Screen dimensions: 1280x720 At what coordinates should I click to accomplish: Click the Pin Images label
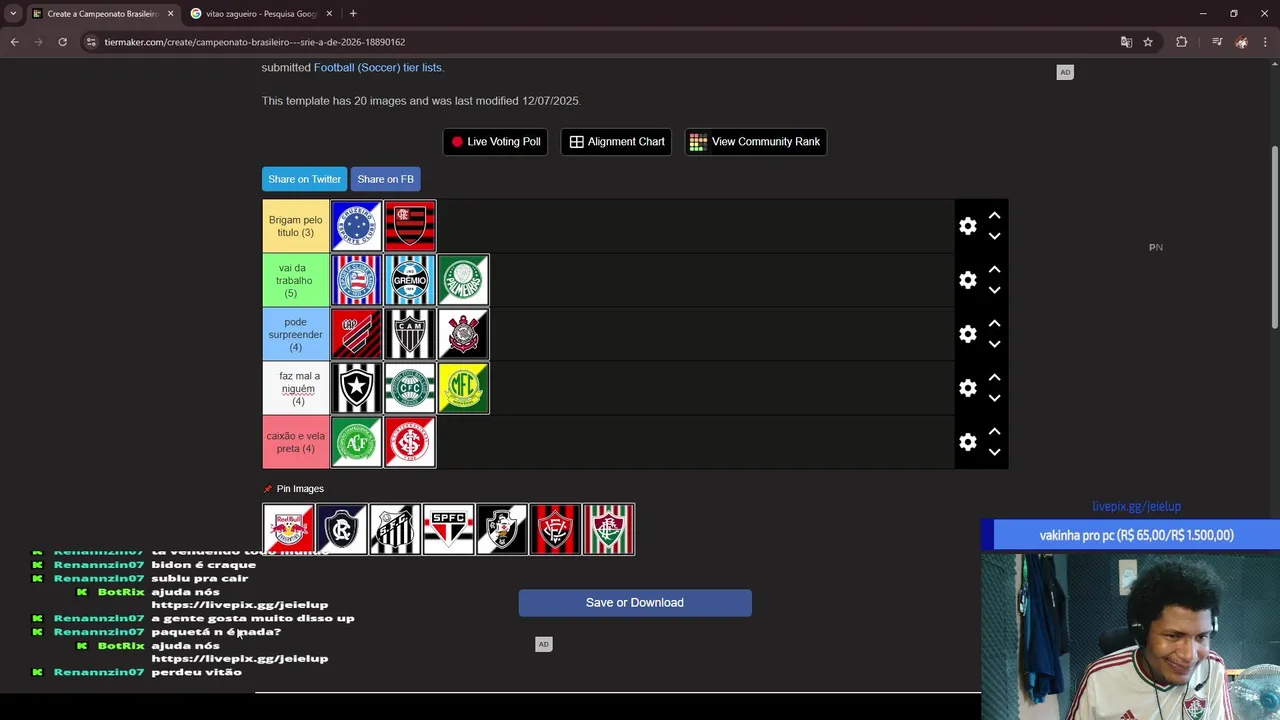tap(300, 489)
